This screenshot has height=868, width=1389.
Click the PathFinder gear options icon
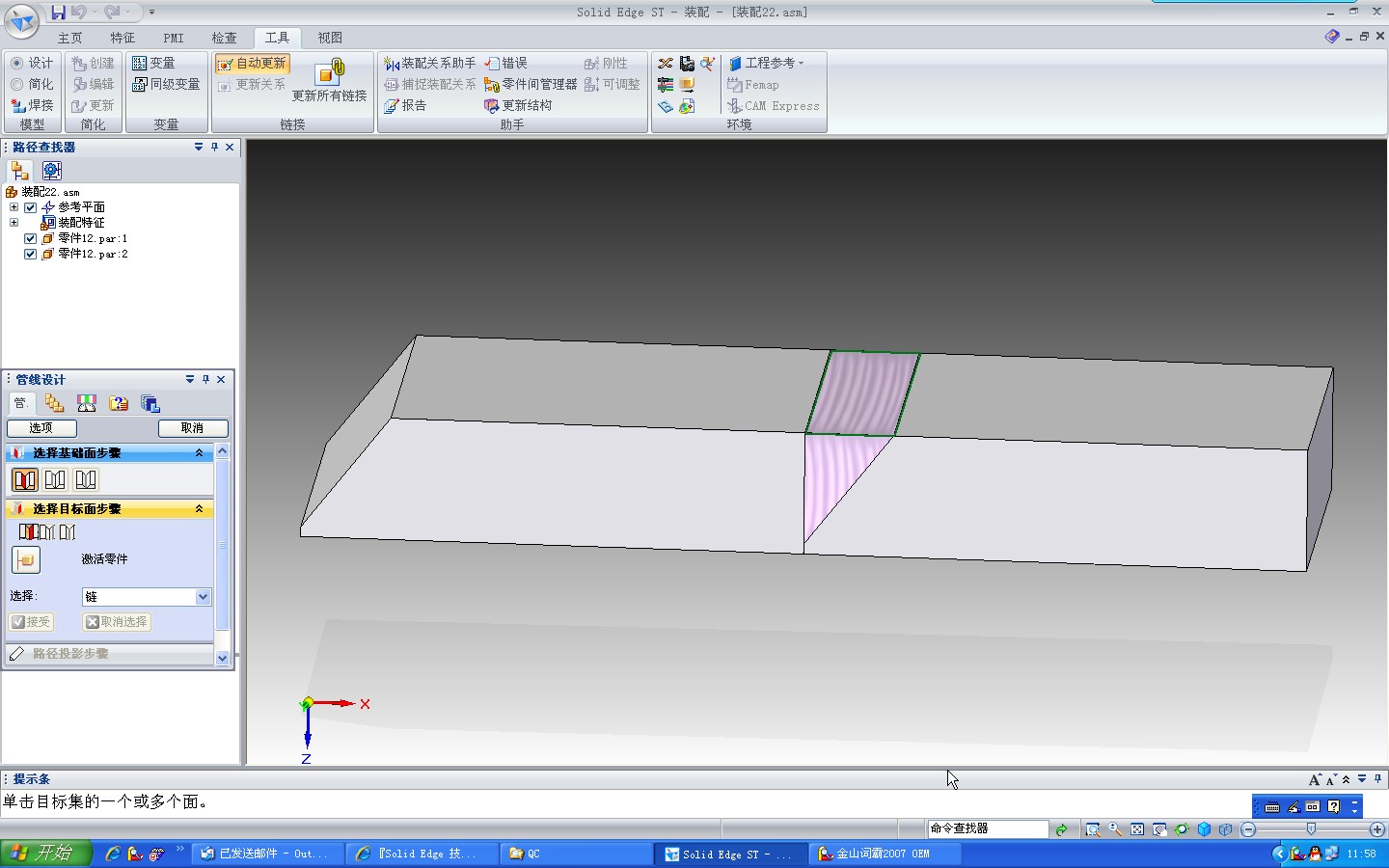coord(52,171)
